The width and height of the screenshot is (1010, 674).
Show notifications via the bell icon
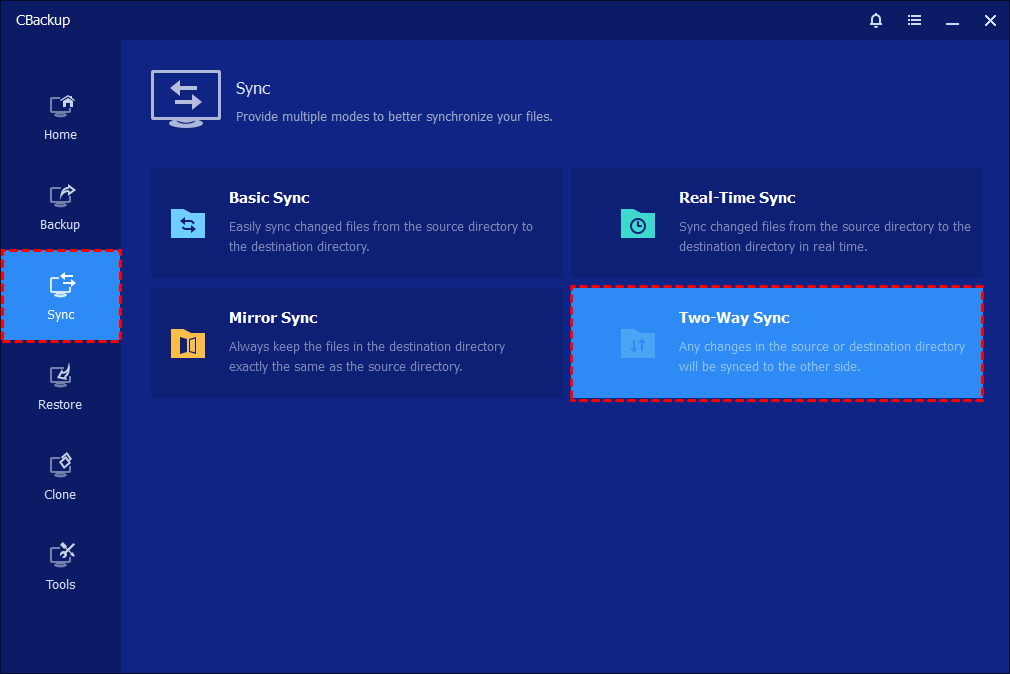pos(876,20)
